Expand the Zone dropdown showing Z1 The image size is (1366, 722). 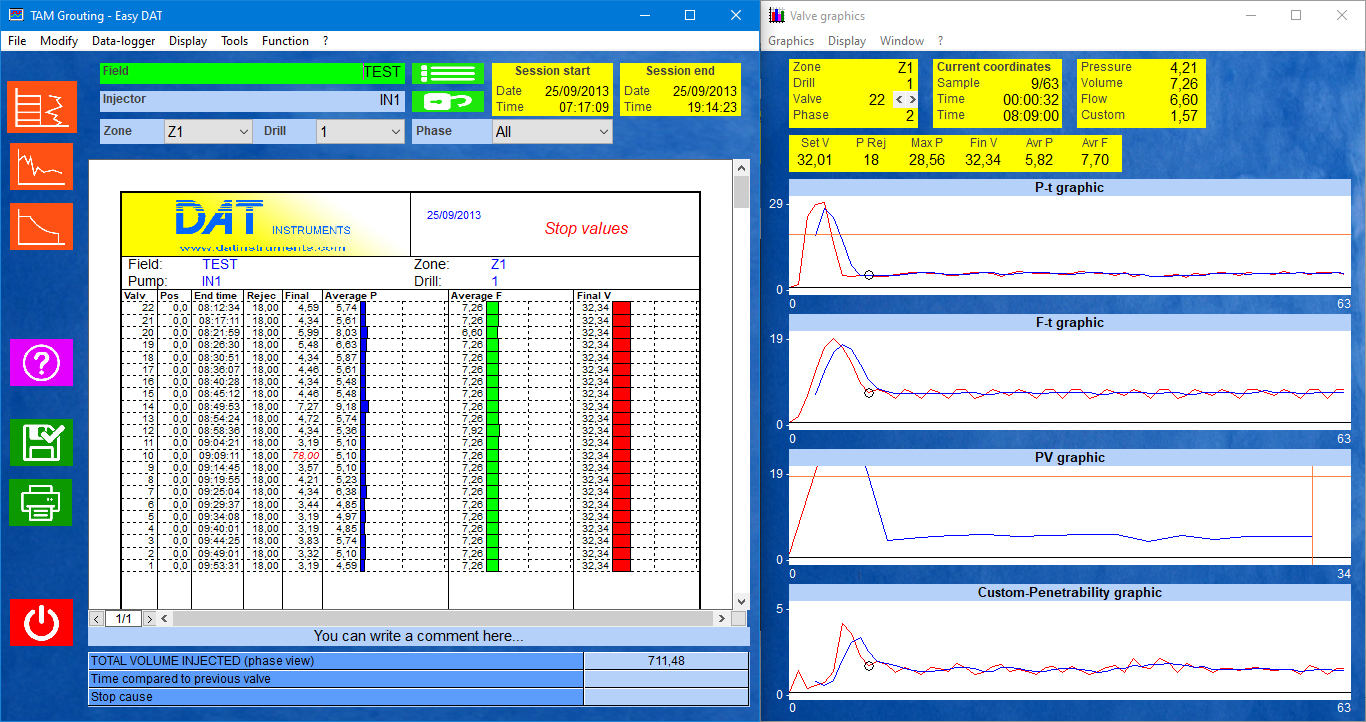click(208, 132)
